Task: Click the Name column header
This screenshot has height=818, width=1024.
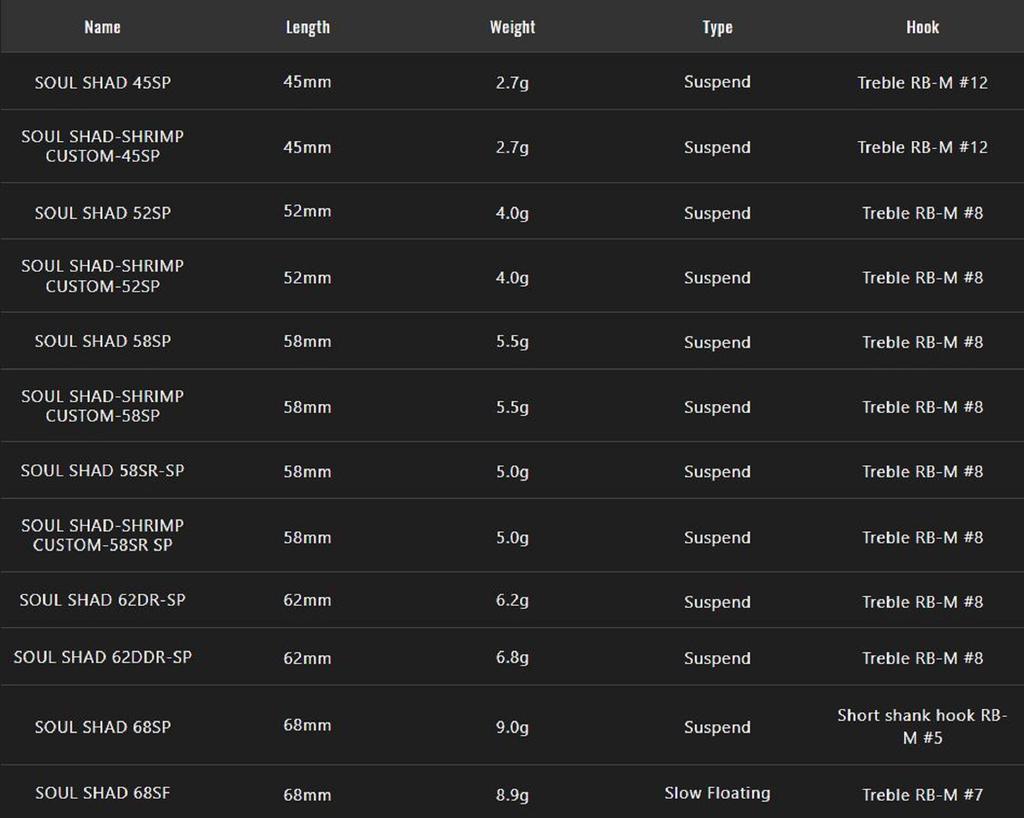Action: click(x=102, y=27)
